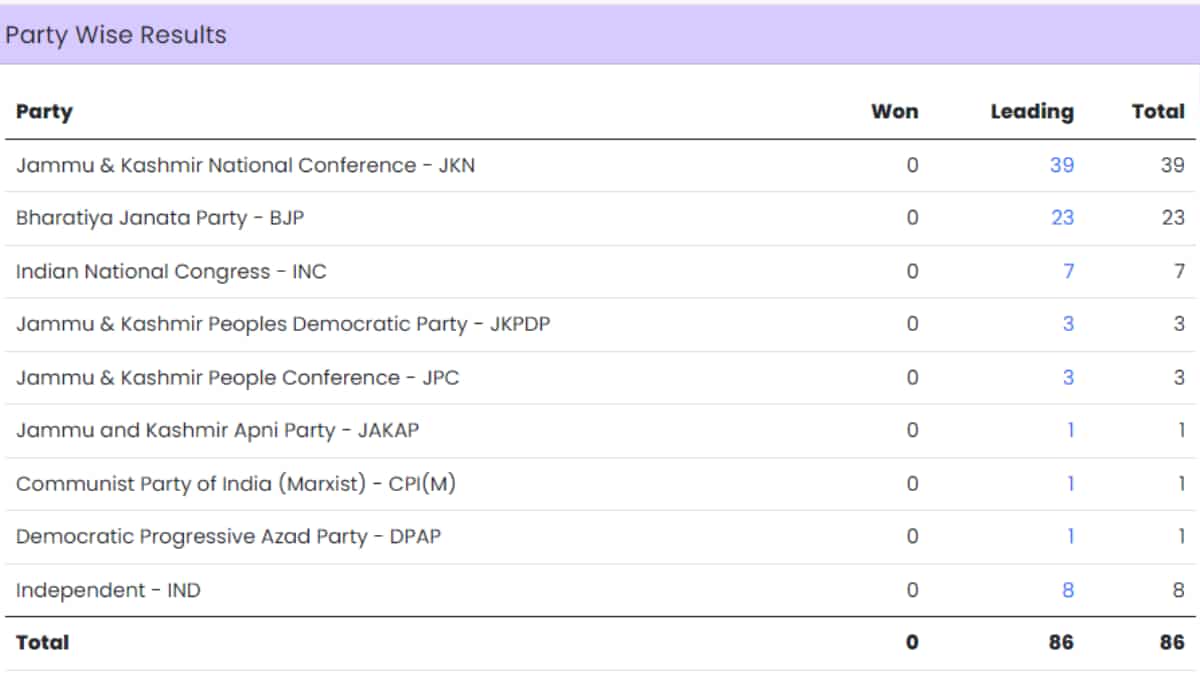Select the Indian National Congress row name
1200x675 pixels.
(x=171, y=271)
